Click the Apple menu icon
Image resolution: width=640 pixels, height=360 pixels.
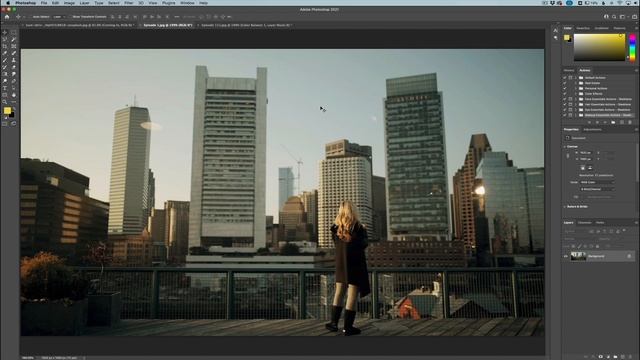tap(7, 3)
